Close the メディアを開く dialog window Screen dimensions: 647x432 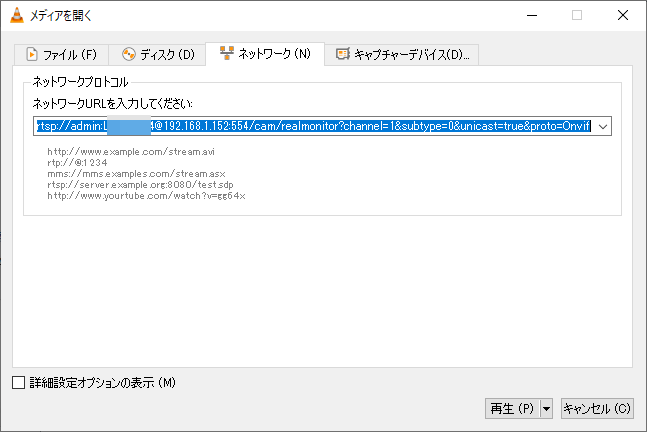pos(623,15)
